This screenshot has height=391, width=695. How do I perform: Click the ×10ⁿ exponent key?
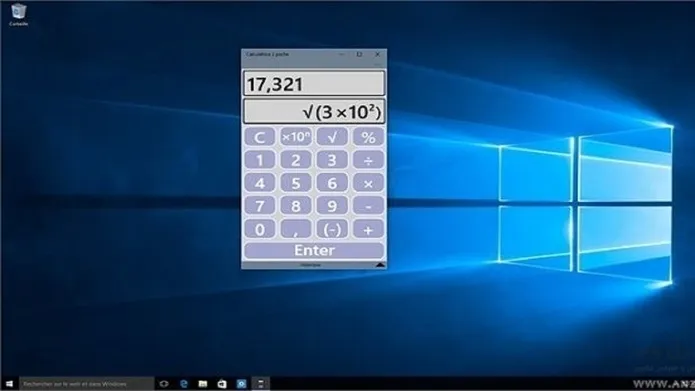pos(296,137)
